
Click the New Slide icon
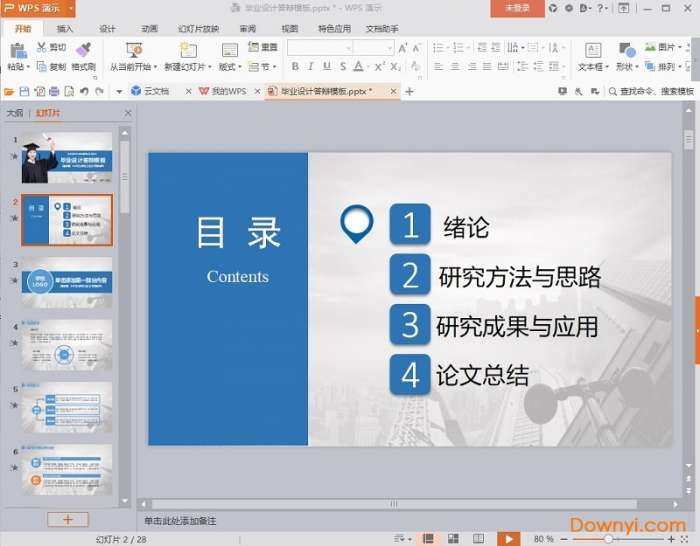188,50
